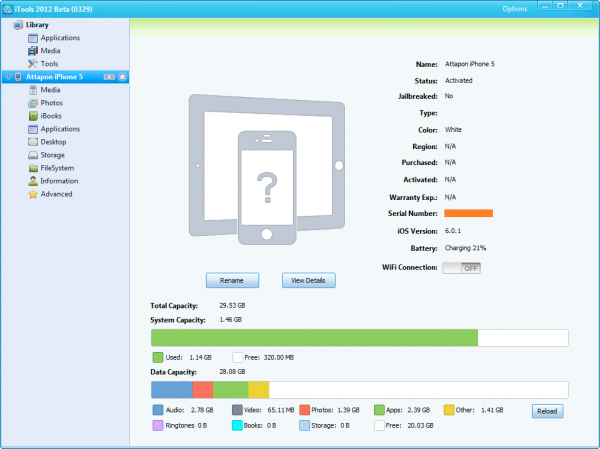The height and width of the screenshot is (449, 600).
Task: Toggle the WiFi Connection switch
Action: (x=461, y=268)
